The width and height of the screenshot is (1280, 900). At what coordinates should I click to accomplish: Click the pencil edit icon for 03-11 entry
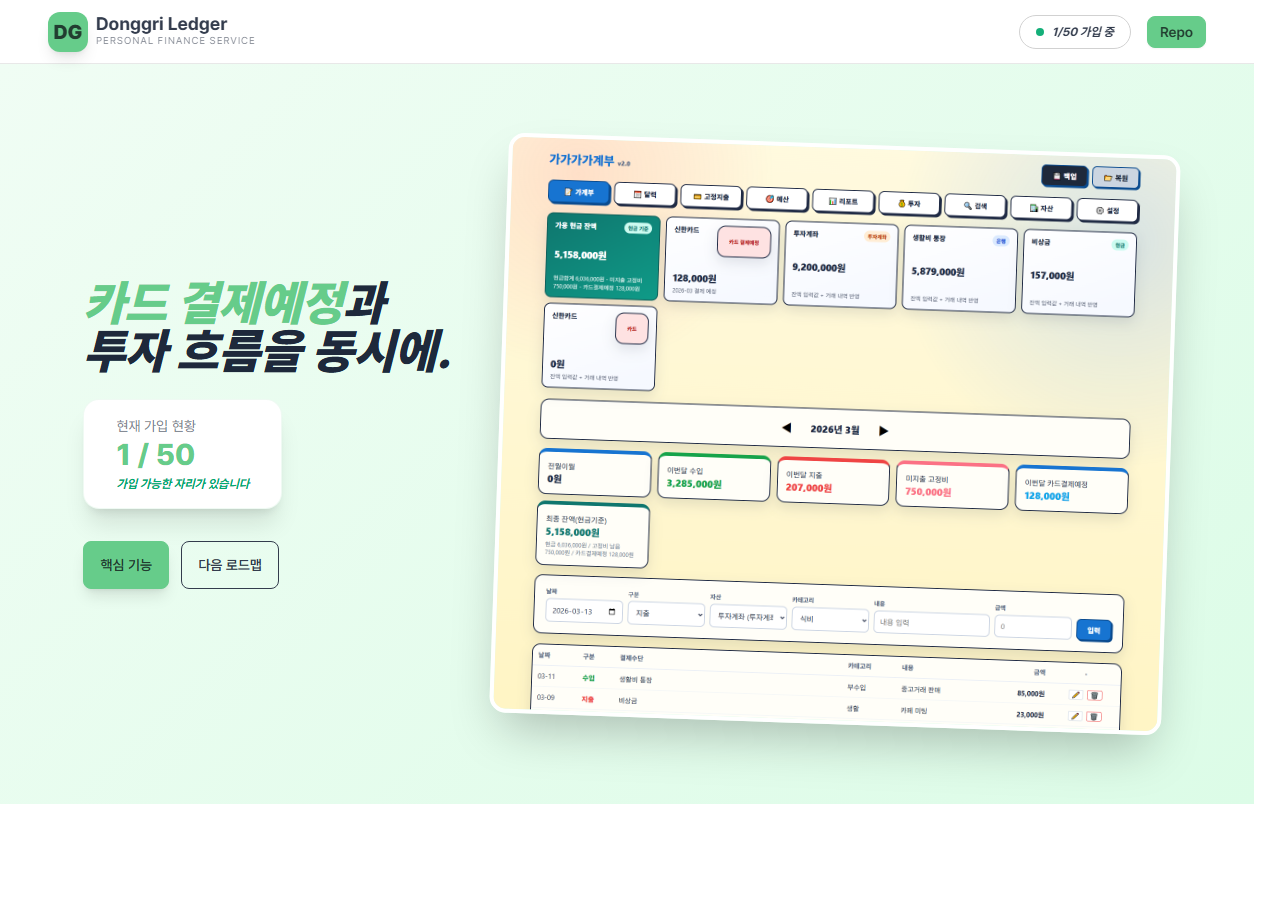[x=1076, y=694]
